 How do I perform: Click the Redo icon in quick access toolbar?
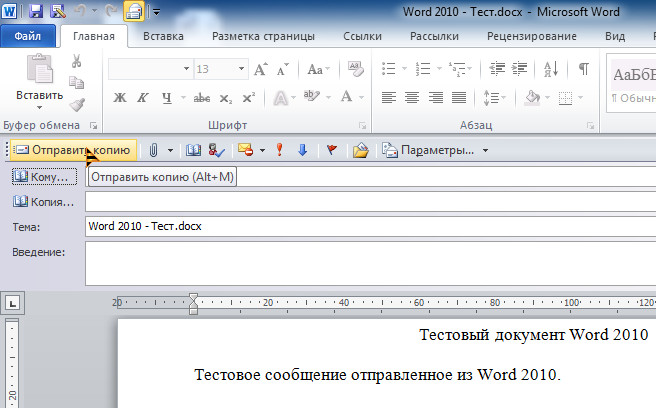pos(111,11)
